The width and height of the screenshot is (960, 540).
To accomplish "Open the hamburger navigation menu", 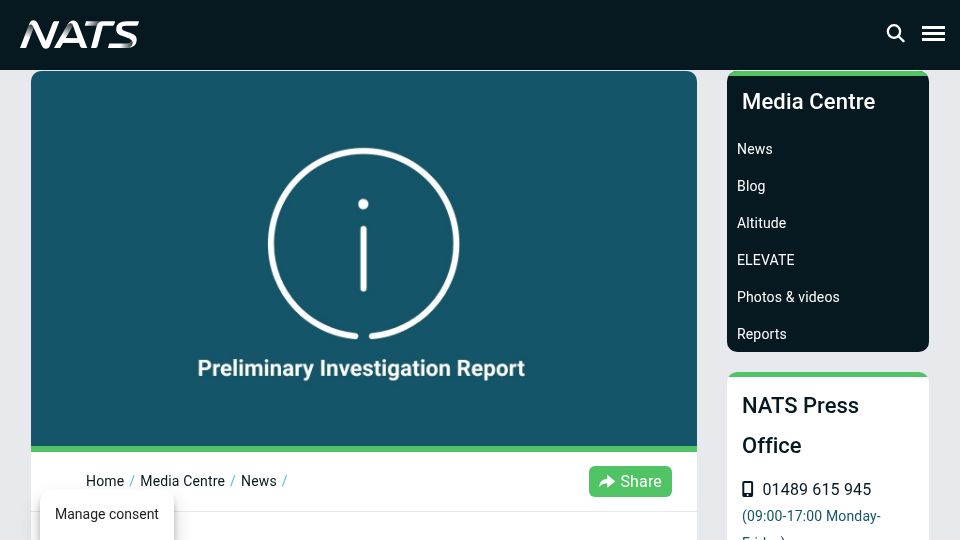I will coord(933,34).
